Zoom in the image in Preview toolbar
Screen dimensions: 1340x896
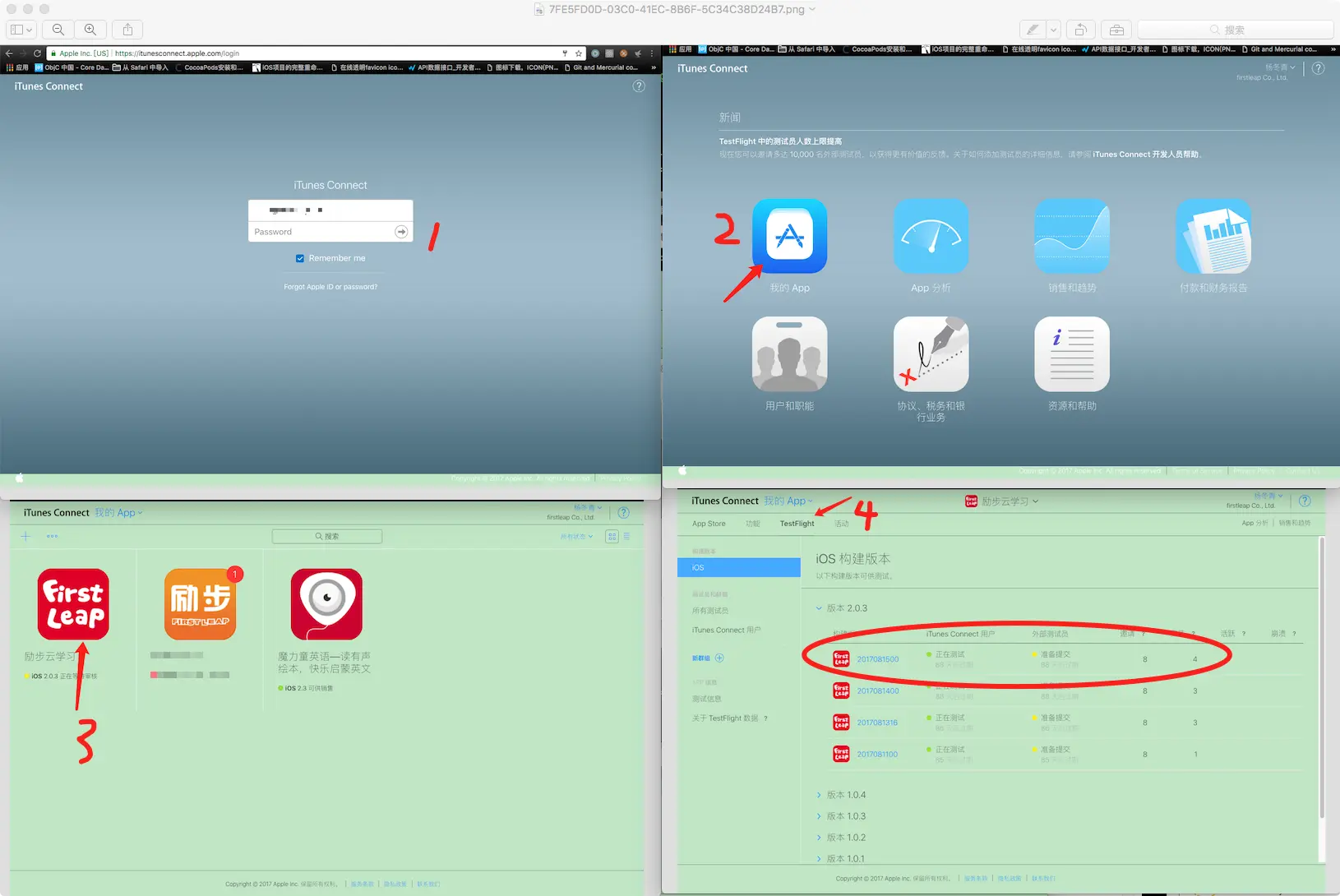coord(90,30)
